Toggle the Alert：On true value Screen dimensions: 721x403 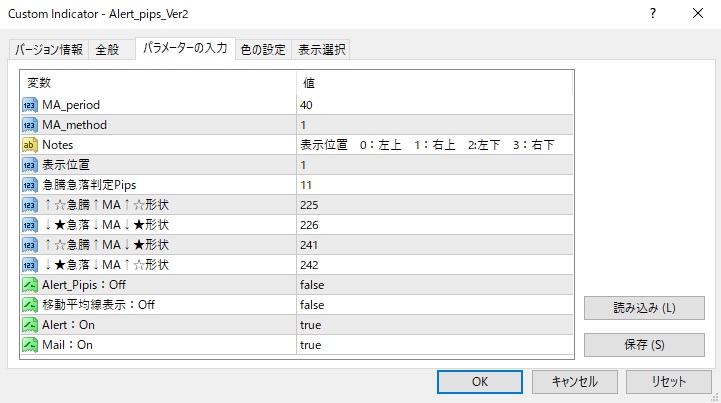(310, 325)
